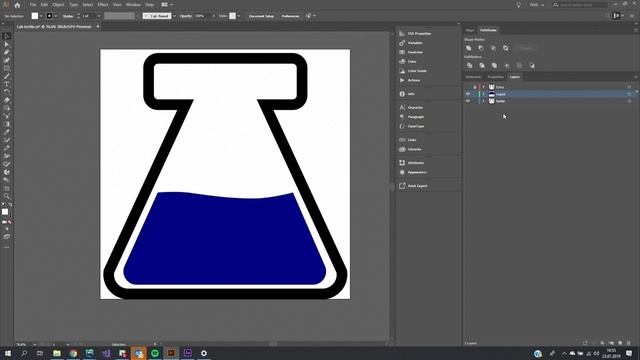Image resolution: width=640 pixels, height=360 pixels.
Task: Open the Attributes panel
Action: point(411,163)
